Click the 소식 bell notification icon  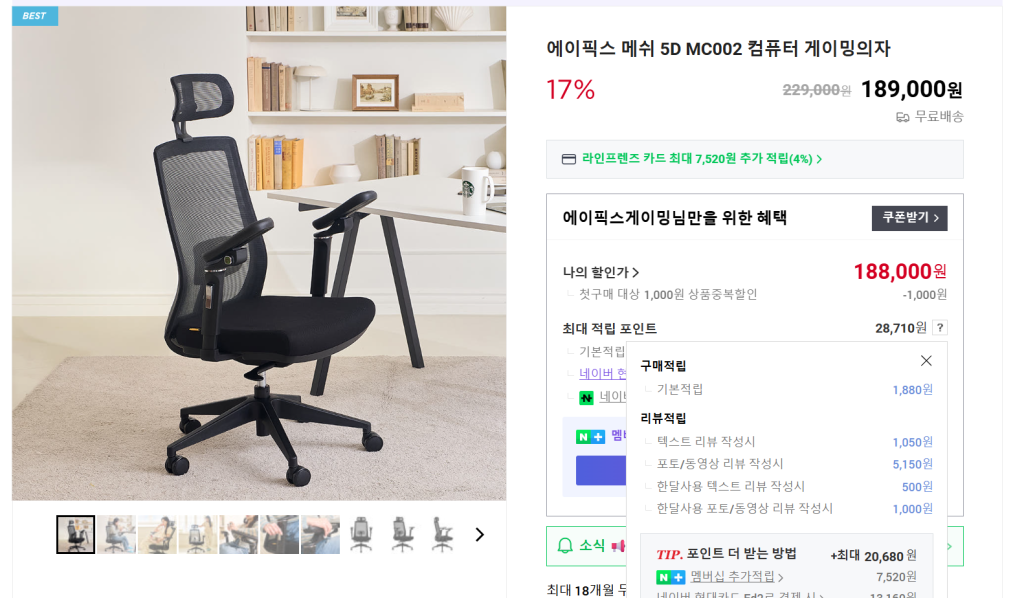tap(565, 545)
